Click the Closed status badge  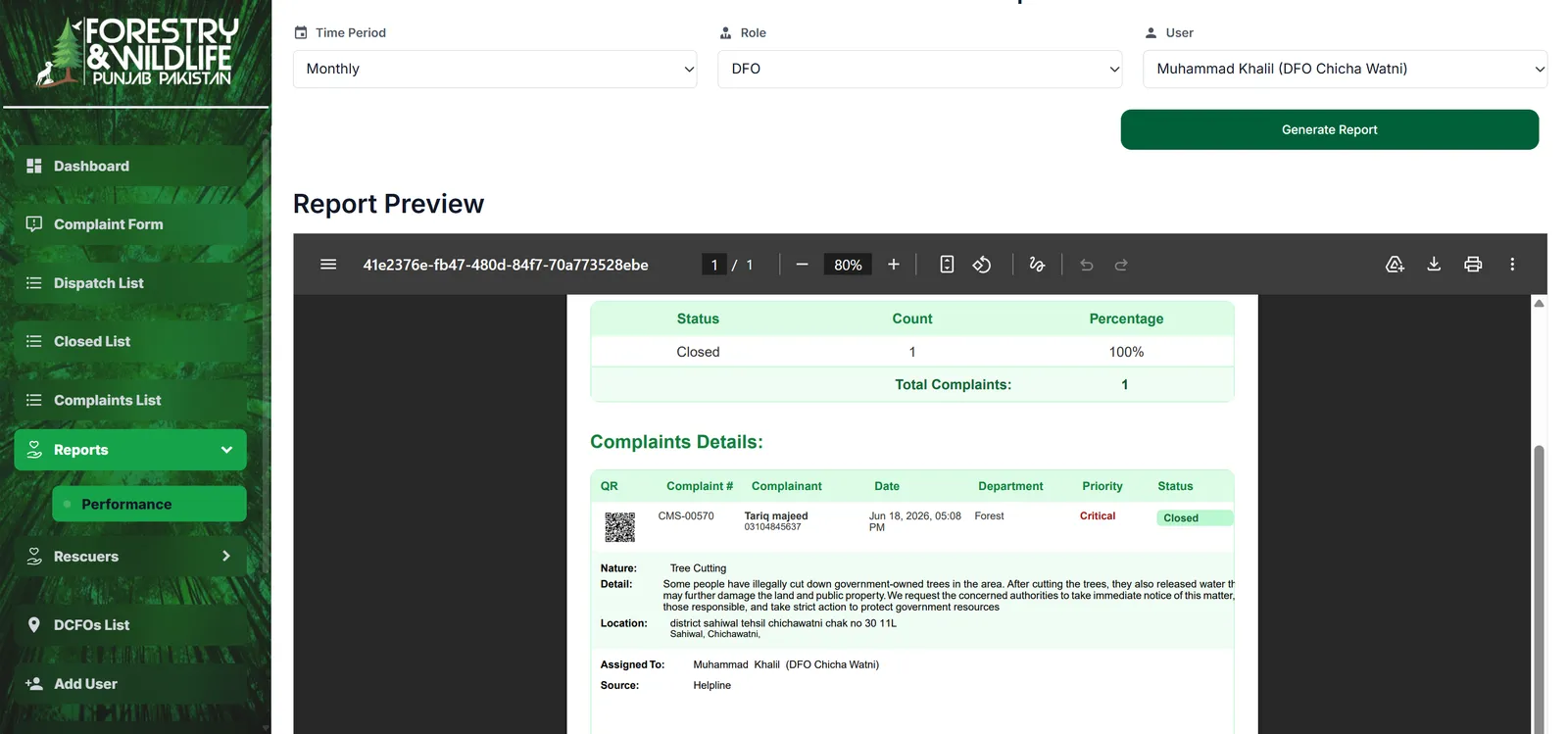pyautogui.click(x=1195, y=518)
